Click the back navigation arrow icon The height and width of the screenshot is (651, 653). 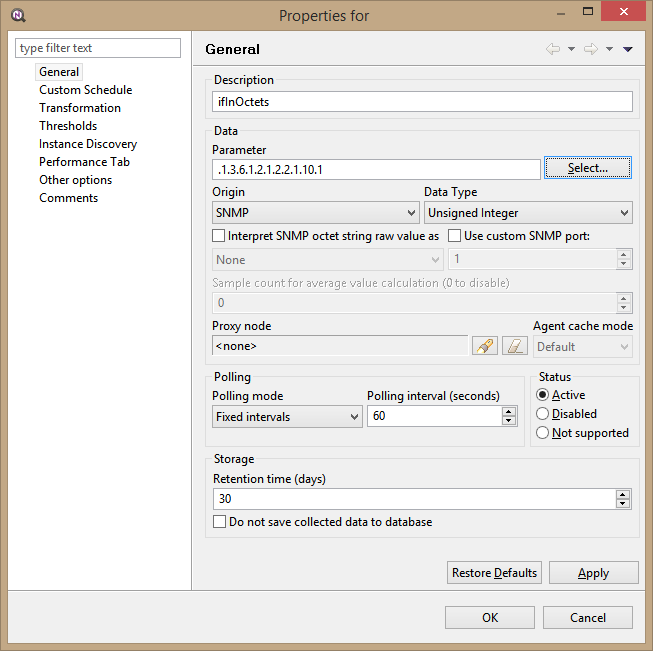(x=552, y=49)
